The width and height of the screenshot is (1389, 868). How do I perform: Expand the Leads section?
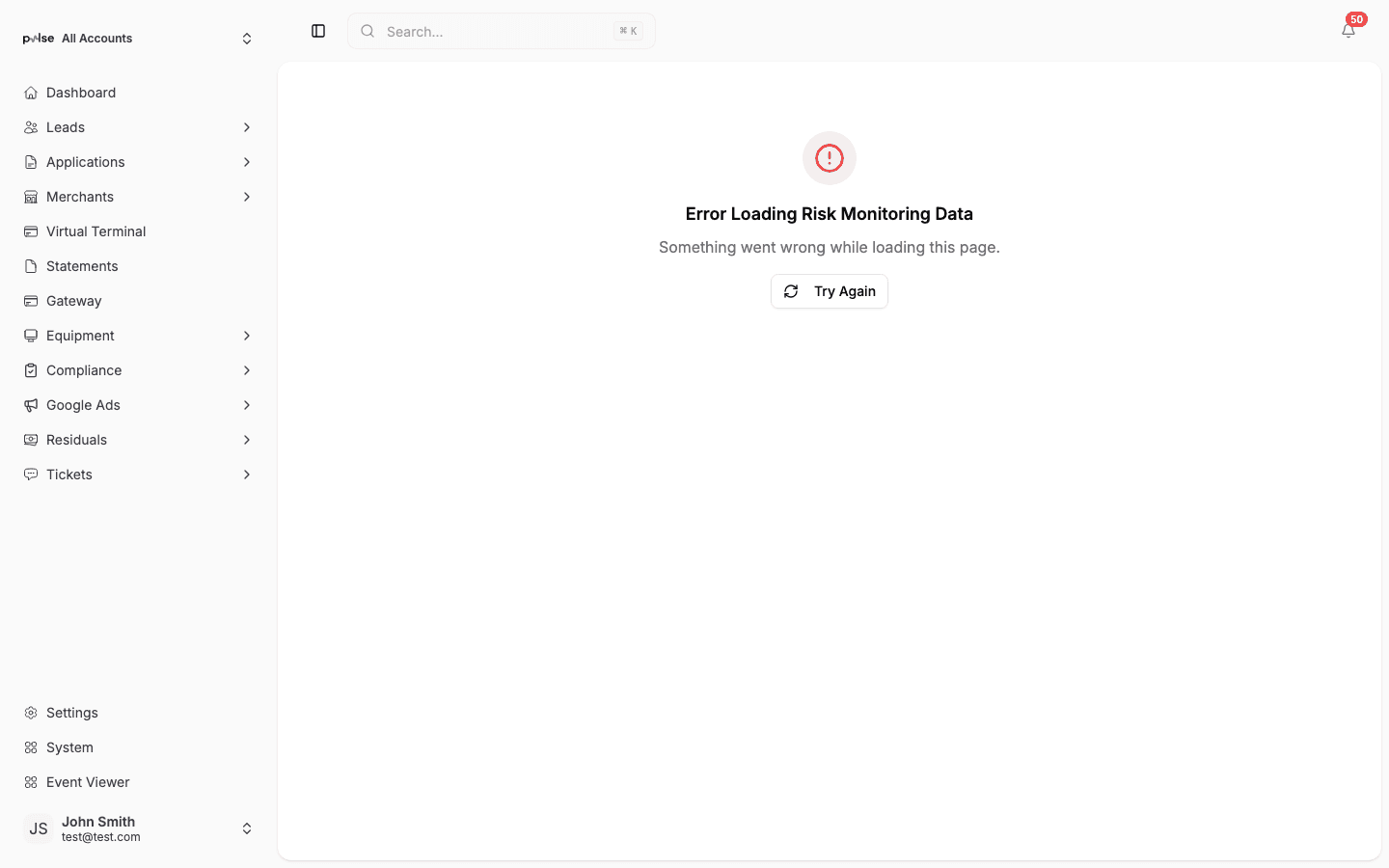[247, 126]
